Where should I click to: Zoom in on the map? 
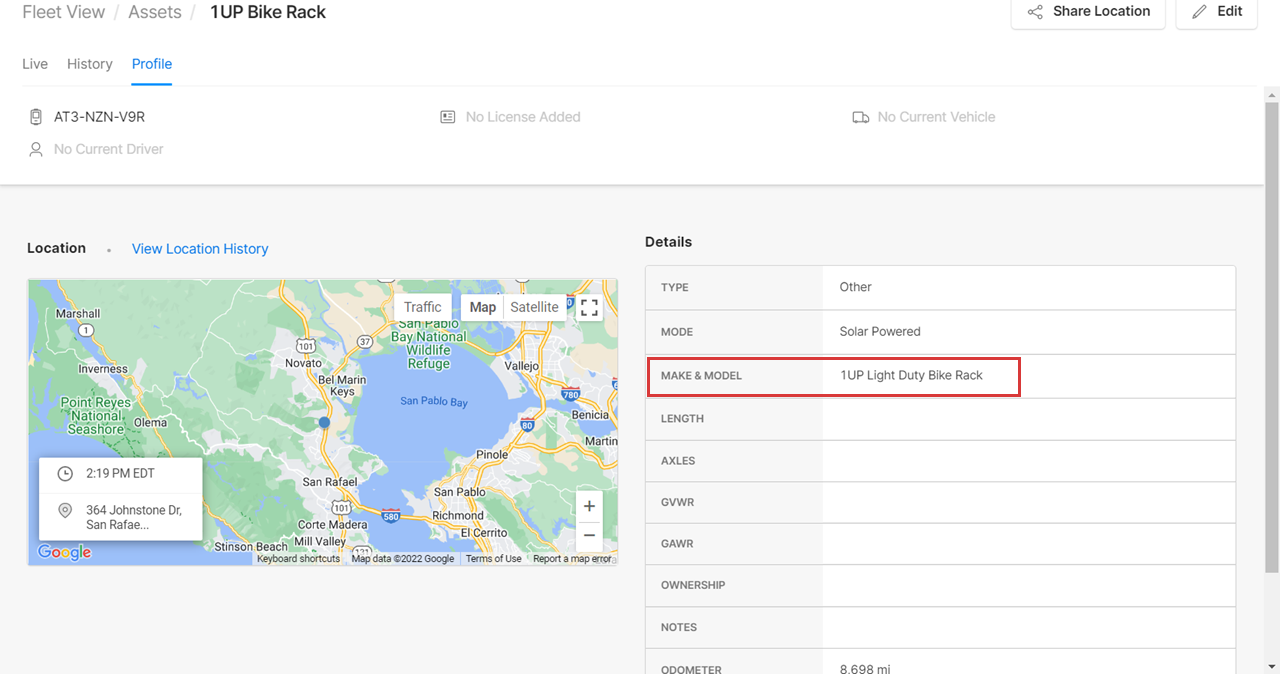[x=589, y=506]
